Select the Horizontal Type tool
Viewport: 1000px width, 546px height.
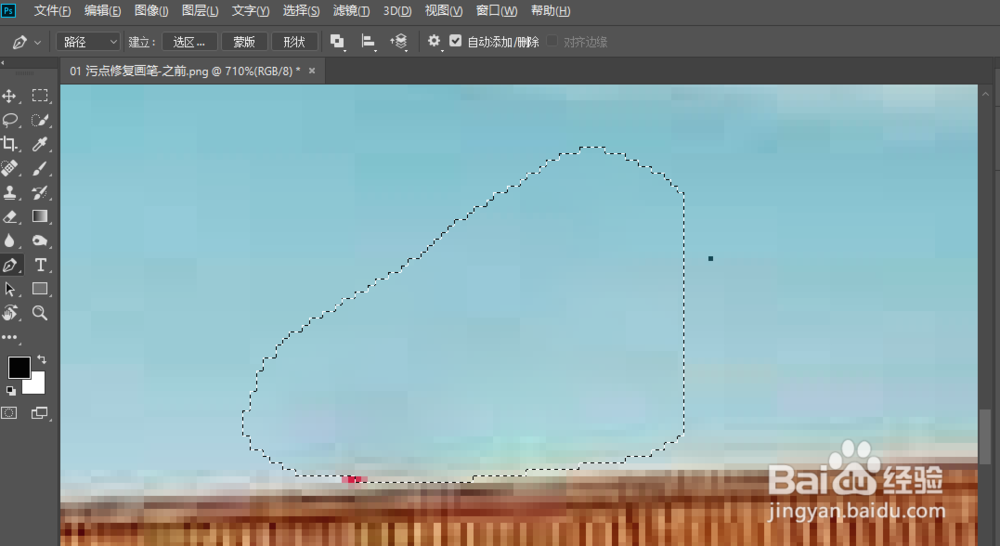point(40,265)
